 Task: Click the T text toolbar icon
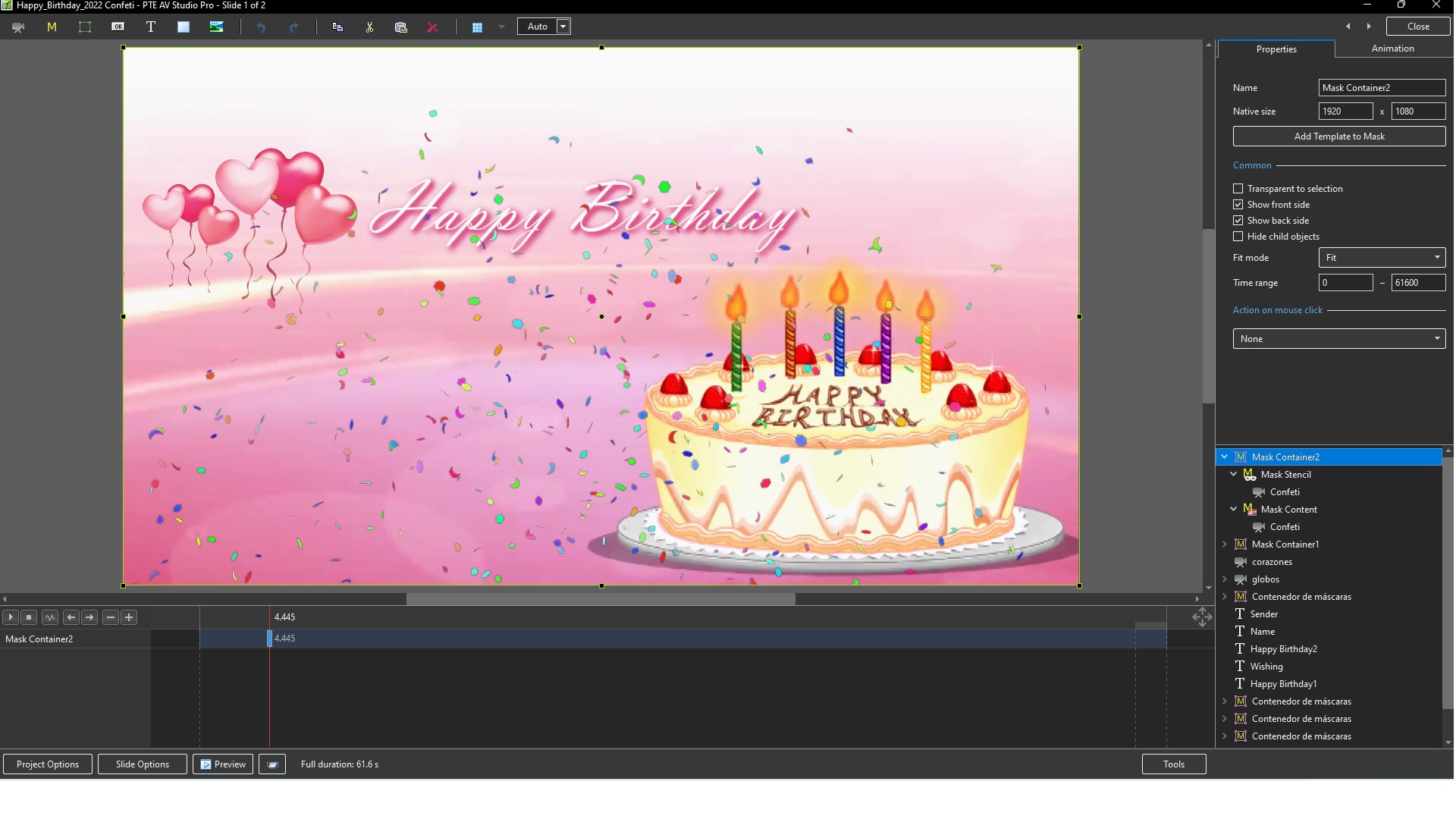click(x=151, y=27)
